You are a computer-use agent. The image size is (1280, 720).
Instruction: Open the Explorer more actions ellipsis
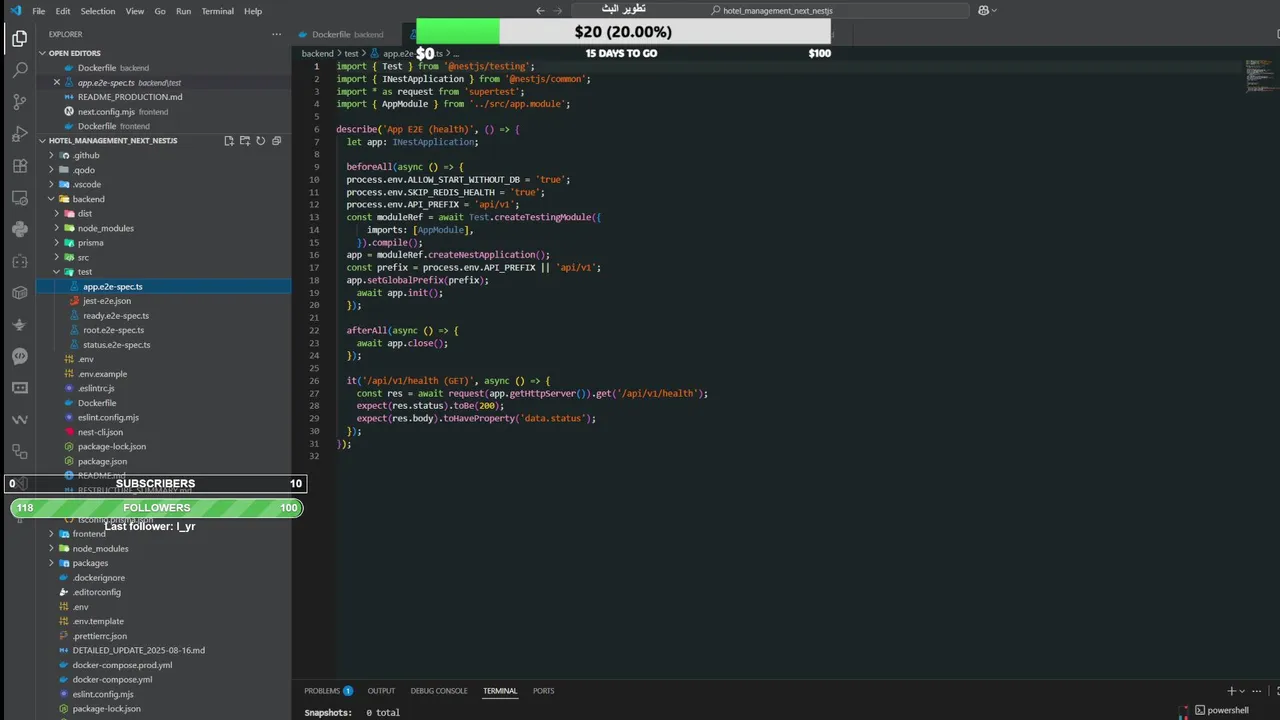tap(277, 34)
